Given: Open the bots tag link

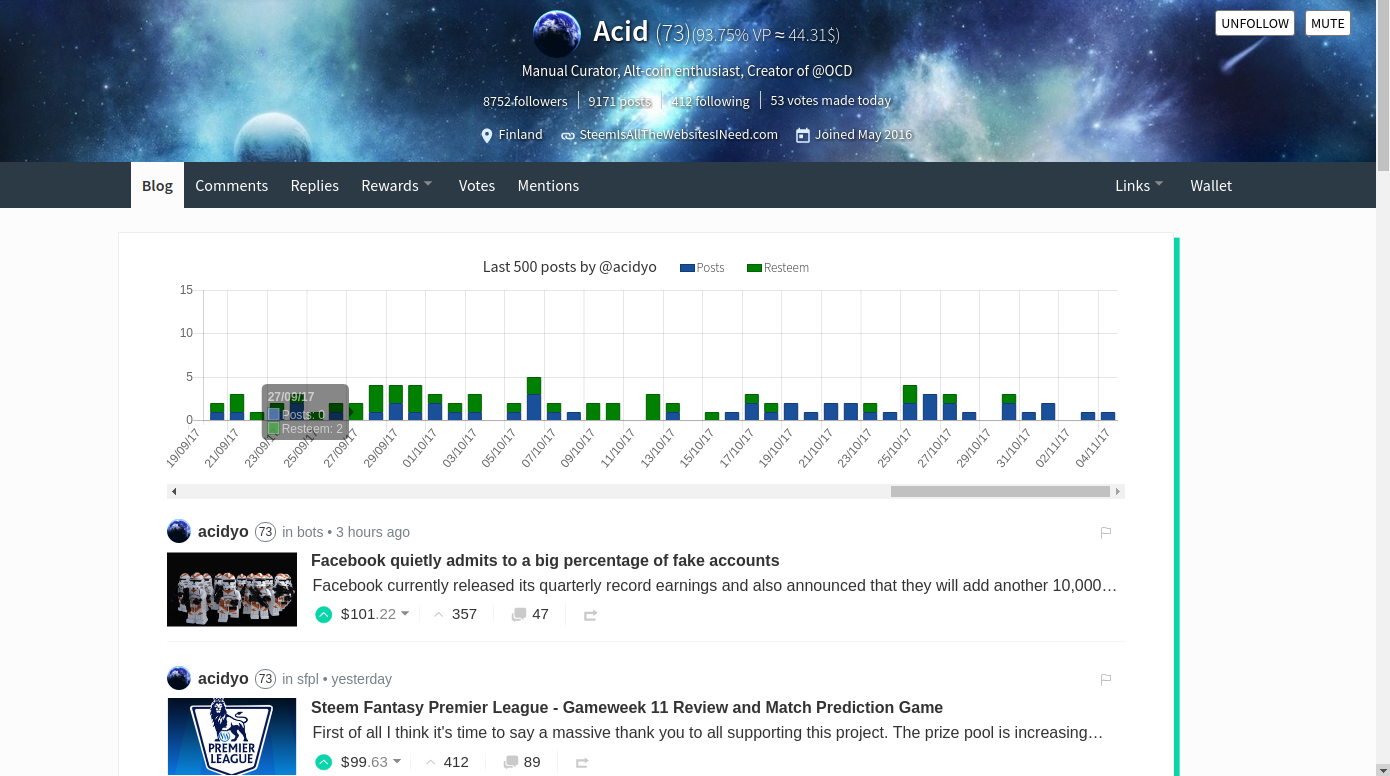Looking at the screenshot, I should pyautogui.click(x=310, y=532).
